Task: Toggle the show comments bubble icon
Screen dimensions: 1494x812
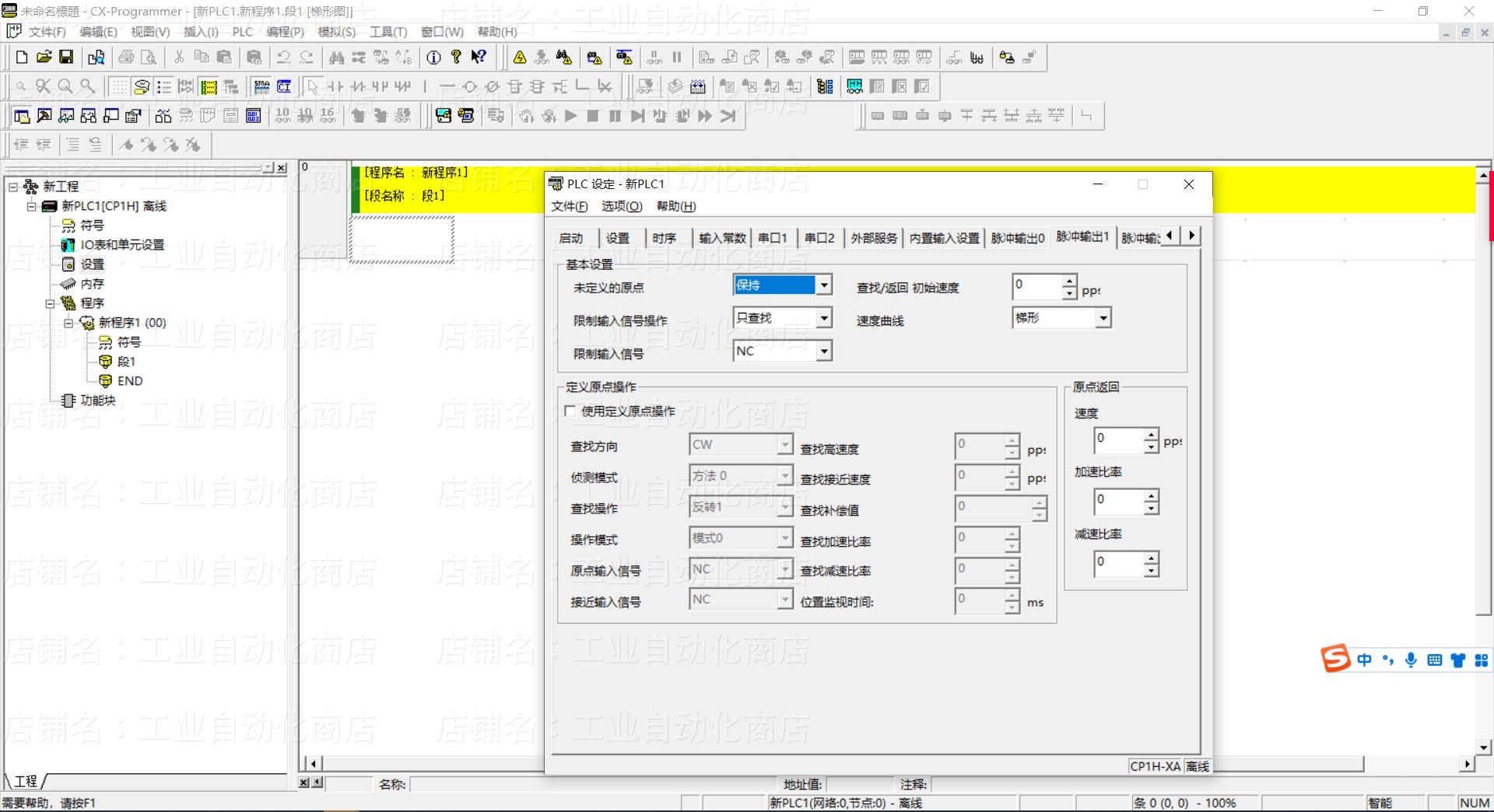Action: point(141,86)
